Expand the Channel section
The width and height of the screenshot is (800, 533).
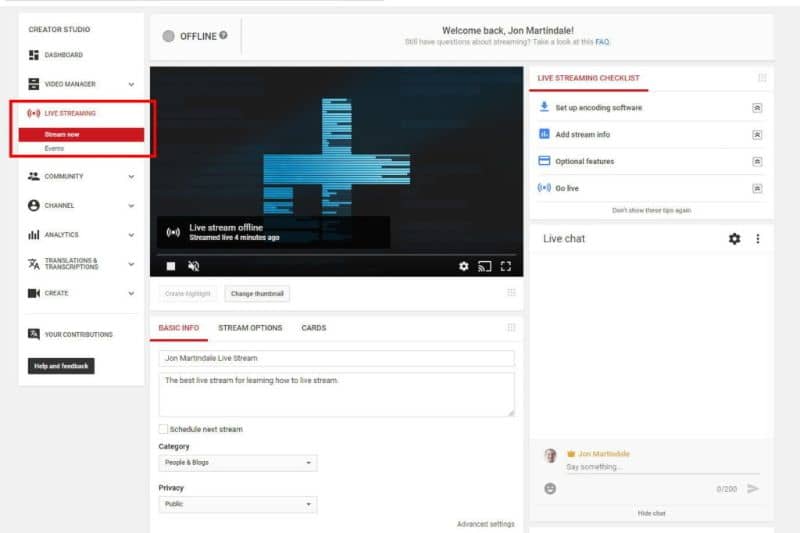(131, 206)
